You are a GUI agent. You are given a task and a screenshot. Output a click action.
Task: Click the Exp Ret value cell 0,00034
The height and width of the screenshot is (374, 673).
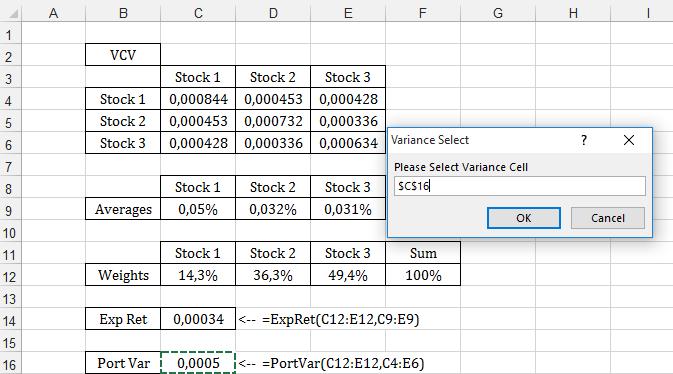(x=198, y=319)
